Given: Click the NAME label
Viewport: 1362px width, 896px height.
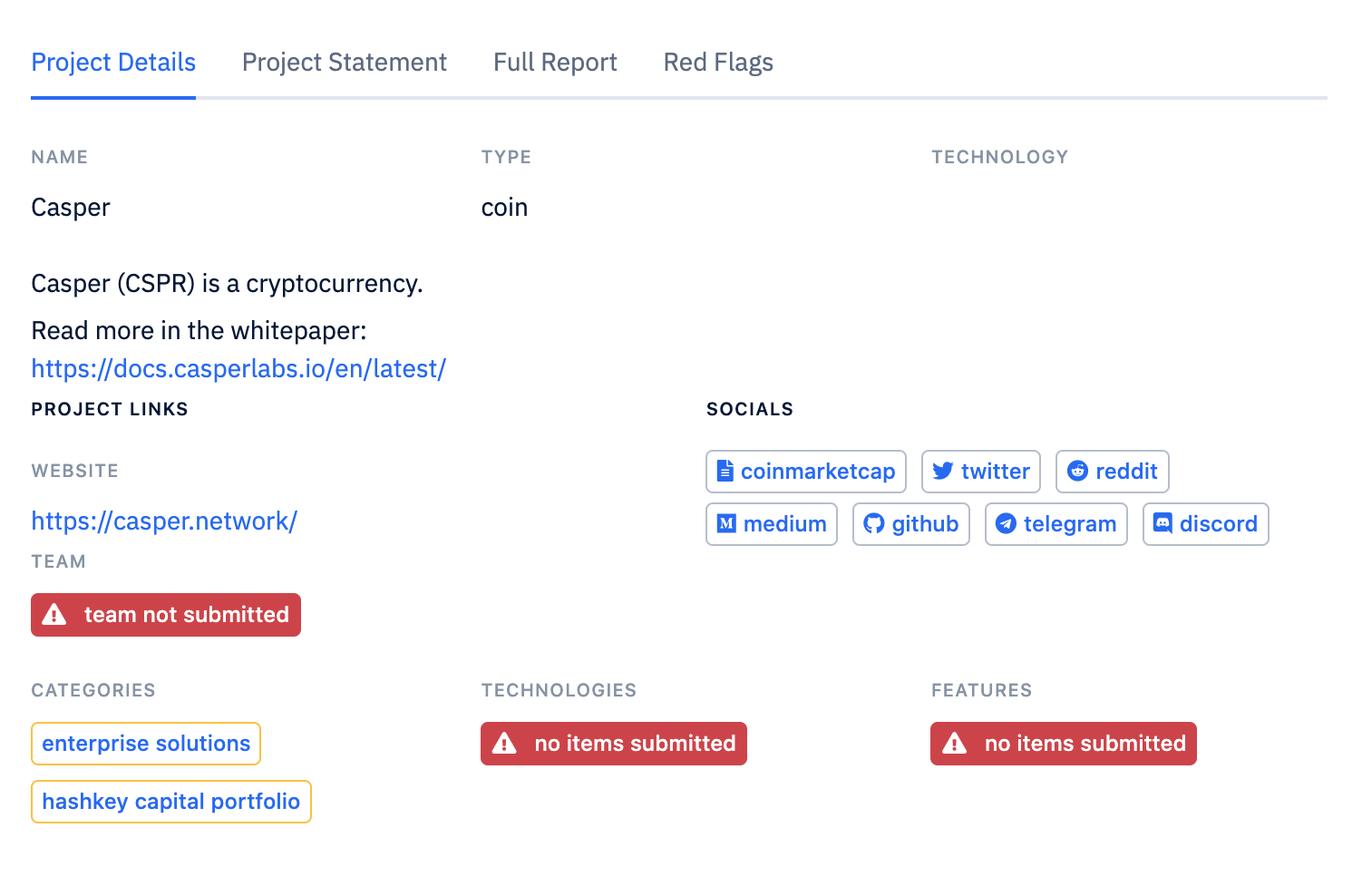Looking at the screenshot, I should [x=60, y=157].
